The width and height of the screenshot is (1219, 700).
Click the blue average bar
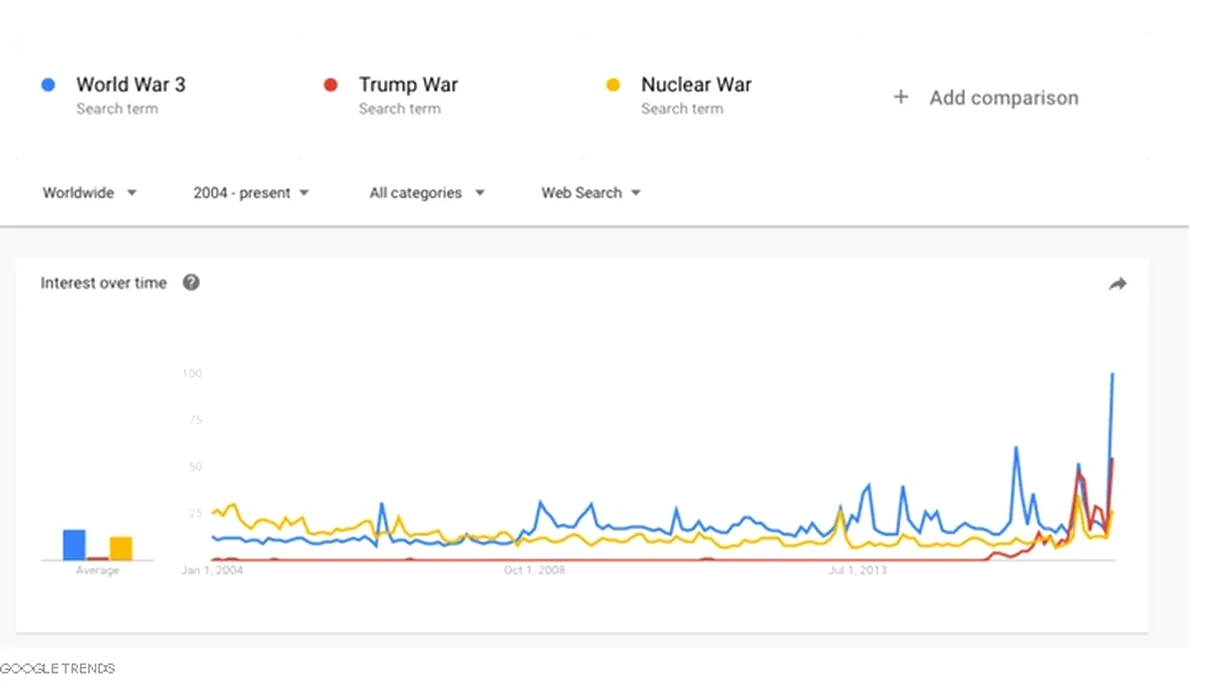pos(74,545)
